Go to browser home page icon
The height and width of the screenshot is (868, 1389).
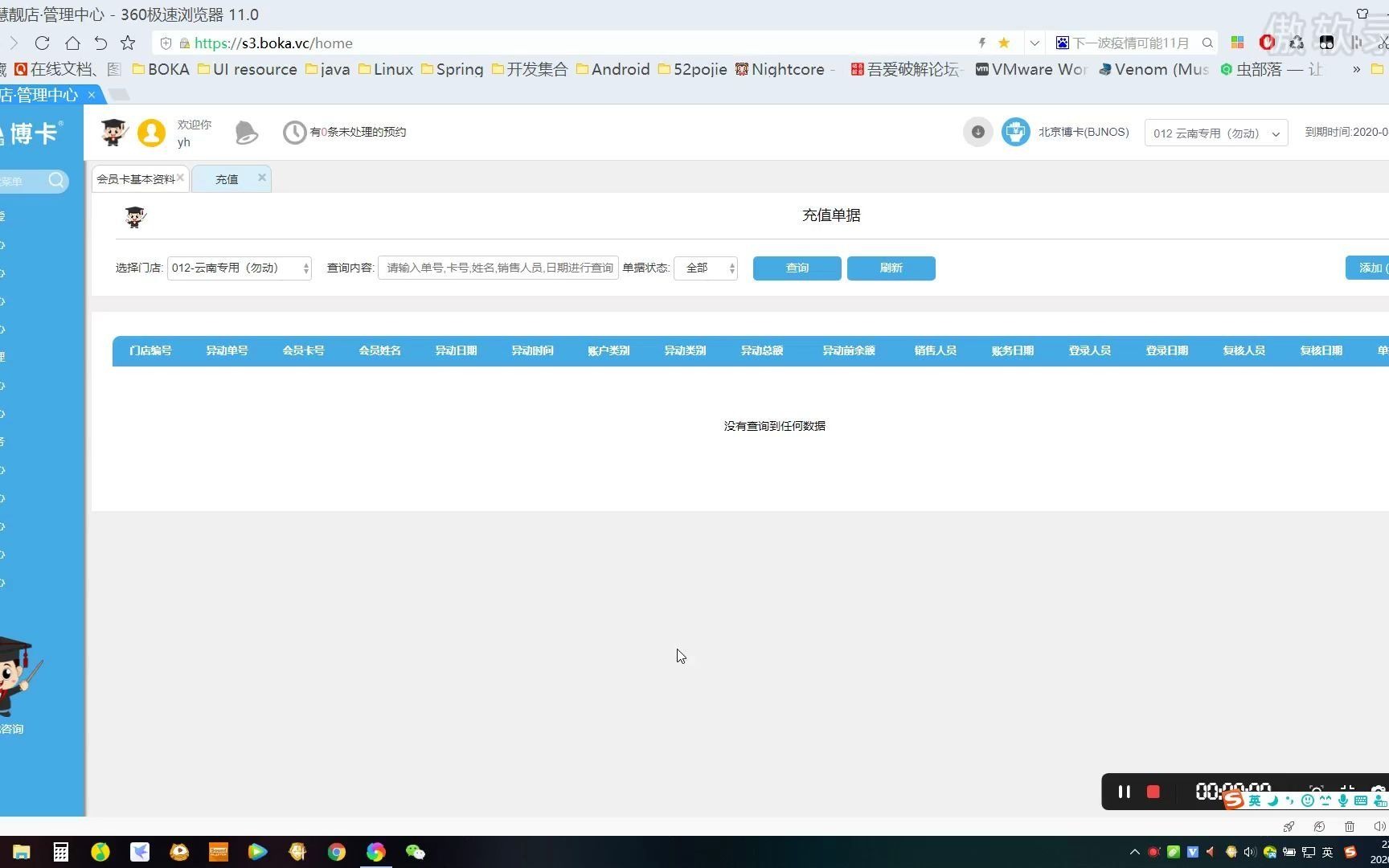coord(72,43)
